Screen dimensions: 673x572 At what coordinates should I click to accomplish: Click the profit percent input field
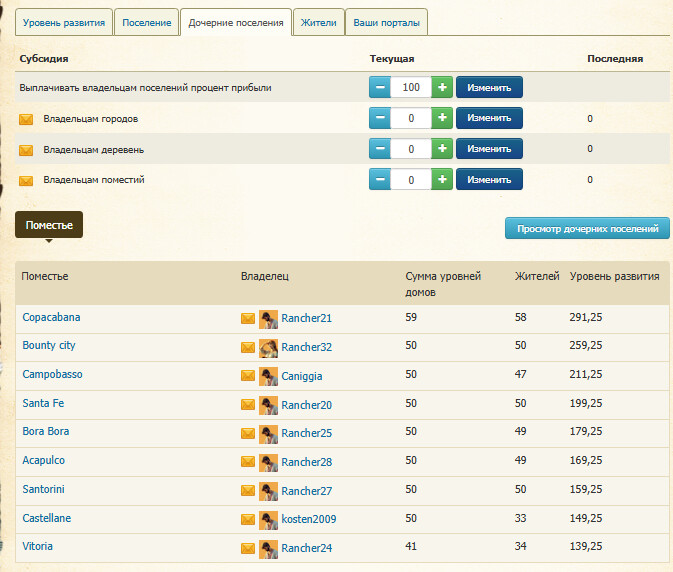(411, 88)
